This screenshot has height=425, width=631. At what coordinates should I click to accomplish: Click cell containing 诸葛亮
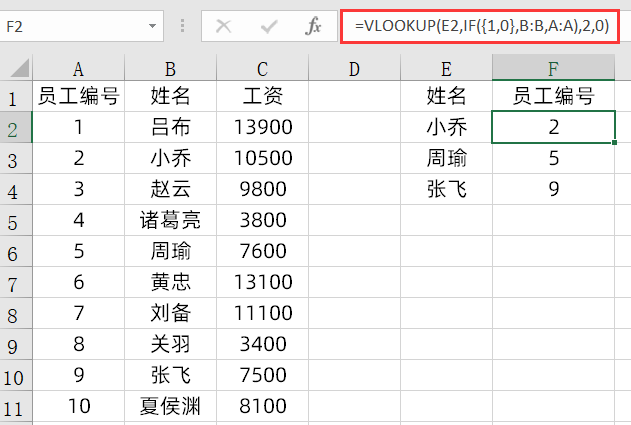coord(171,220)
